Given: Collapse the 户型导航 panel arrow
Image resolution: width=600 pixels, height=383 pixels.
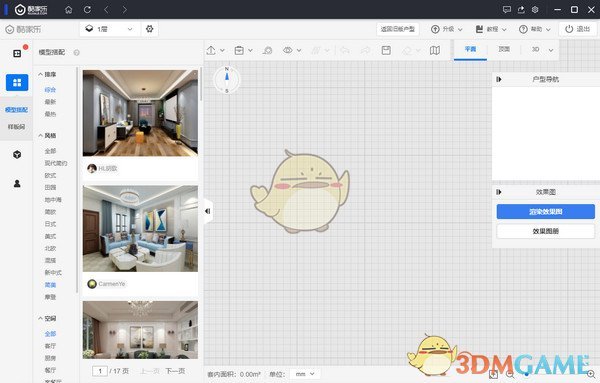Looking at the screenshot, I should pyautogui.click(x=499, y=79).
